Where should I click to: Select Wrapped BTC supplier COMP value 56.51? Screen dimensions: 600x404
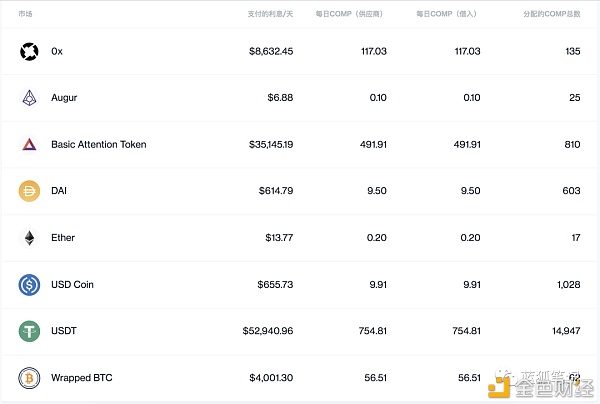click(x=376, y=378)
